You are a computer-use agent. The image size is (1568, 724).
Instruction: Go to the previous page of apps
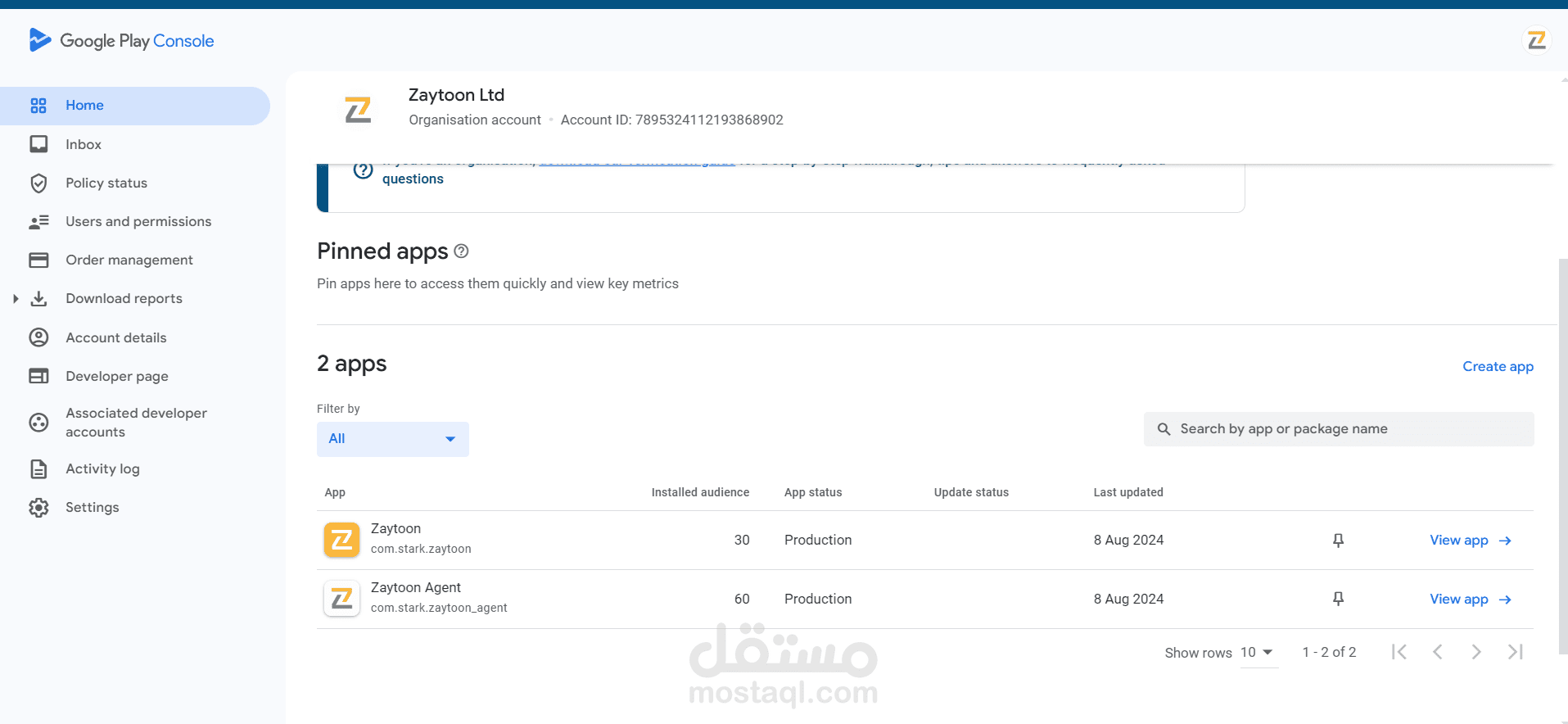[1438, 652]
